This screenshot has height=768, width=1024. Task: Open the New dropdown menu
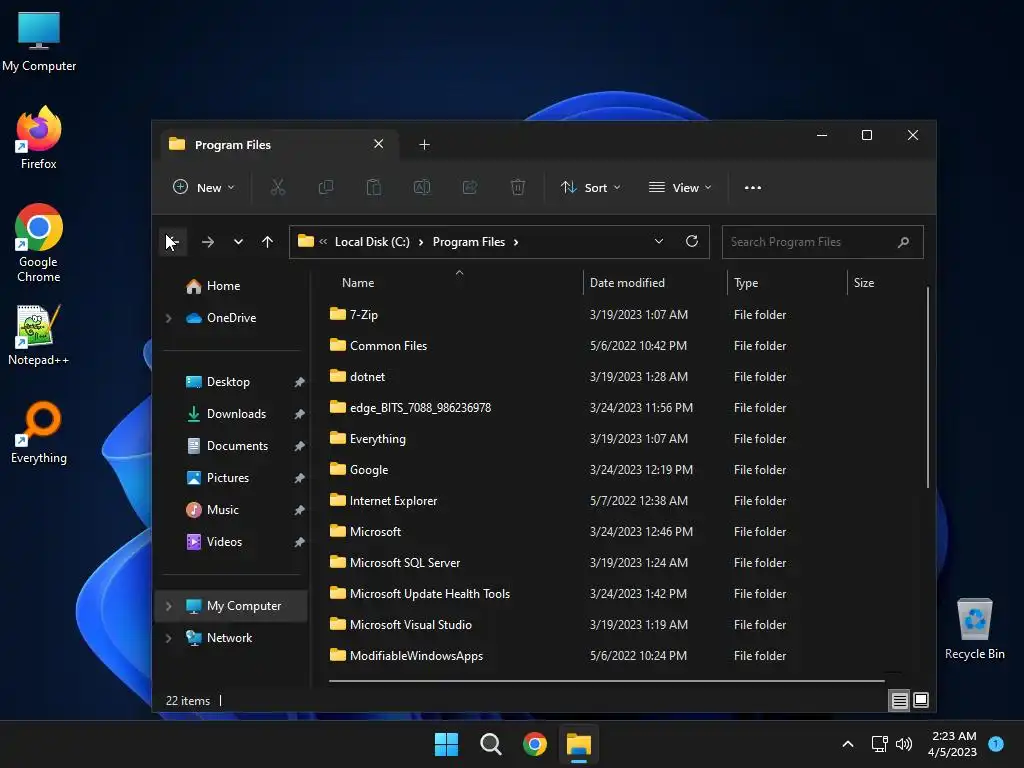(x=204, y=187)
